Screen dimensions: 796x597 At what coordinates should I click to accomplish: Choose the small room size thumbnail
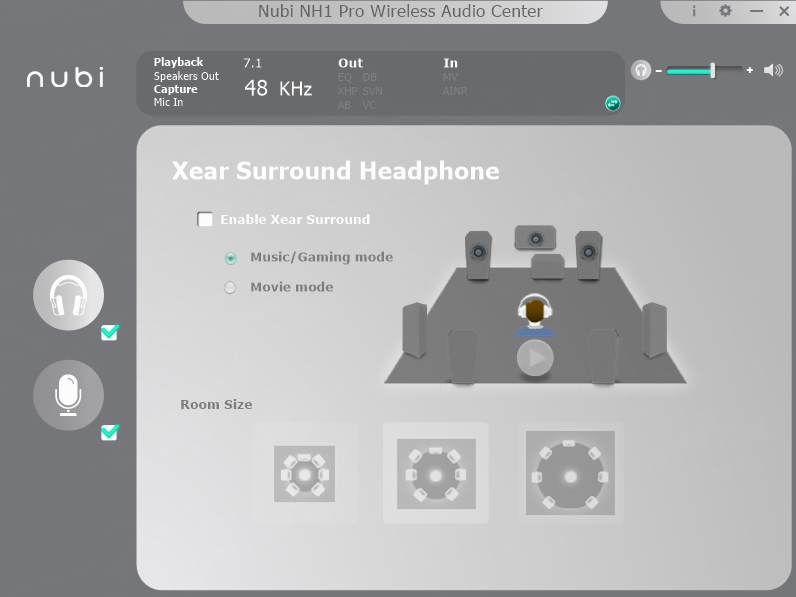coord(305,474)
